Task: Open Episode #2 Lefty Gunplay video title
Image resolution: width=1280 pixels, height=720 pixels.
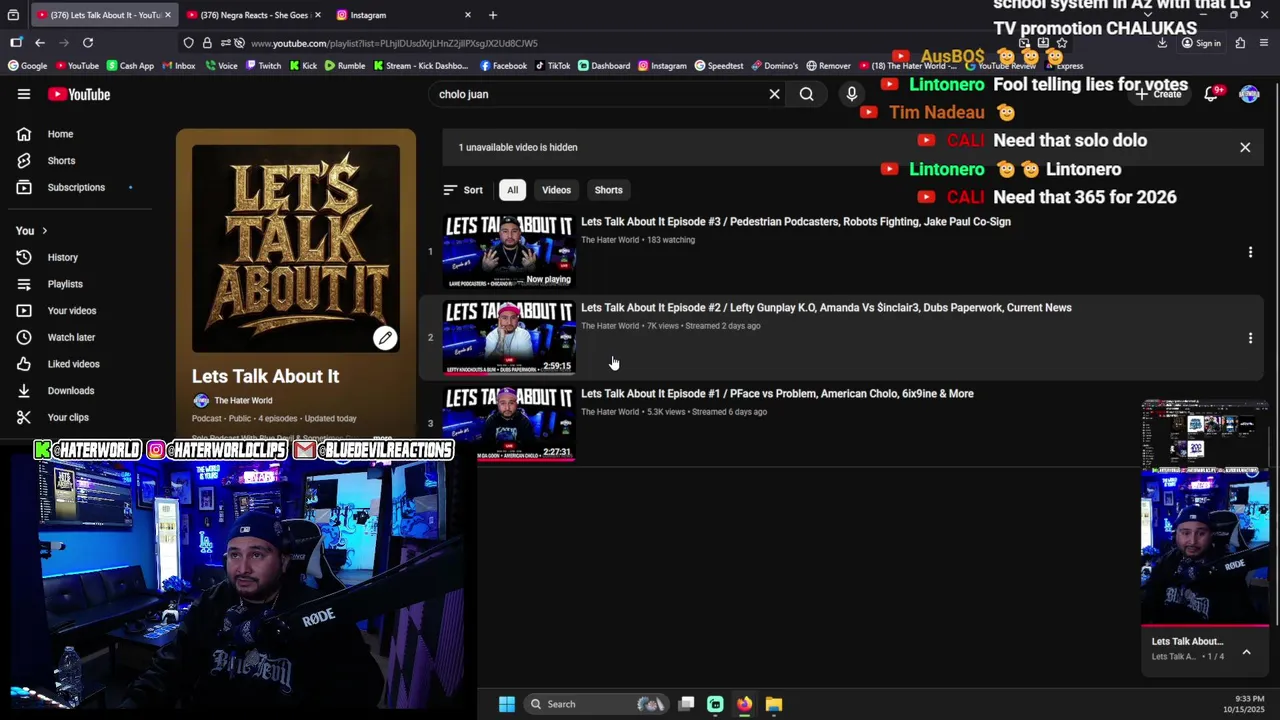Action: [826, 308]
